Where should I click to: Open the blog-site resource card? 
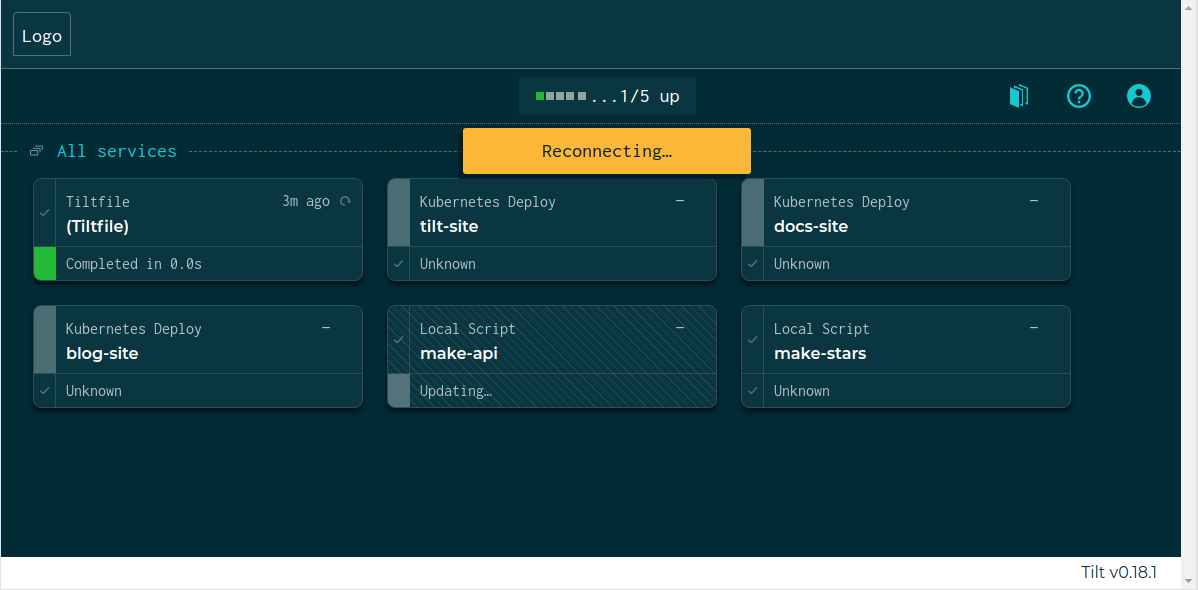(x=198, y=356)
